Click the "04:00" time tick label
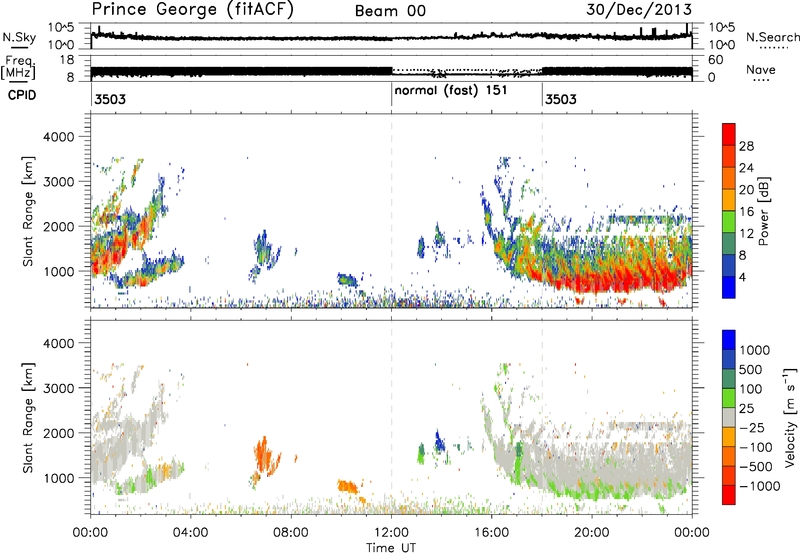Screen dimensions: 800x554 (x=190, y=533)
